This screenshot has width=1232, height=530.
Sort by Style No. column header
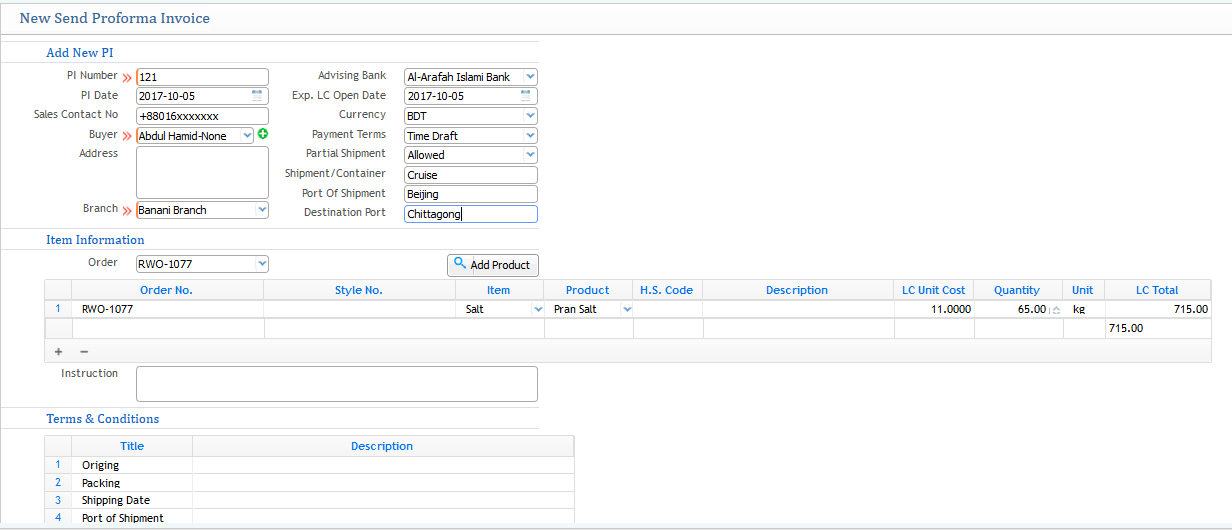click(359, 290)
